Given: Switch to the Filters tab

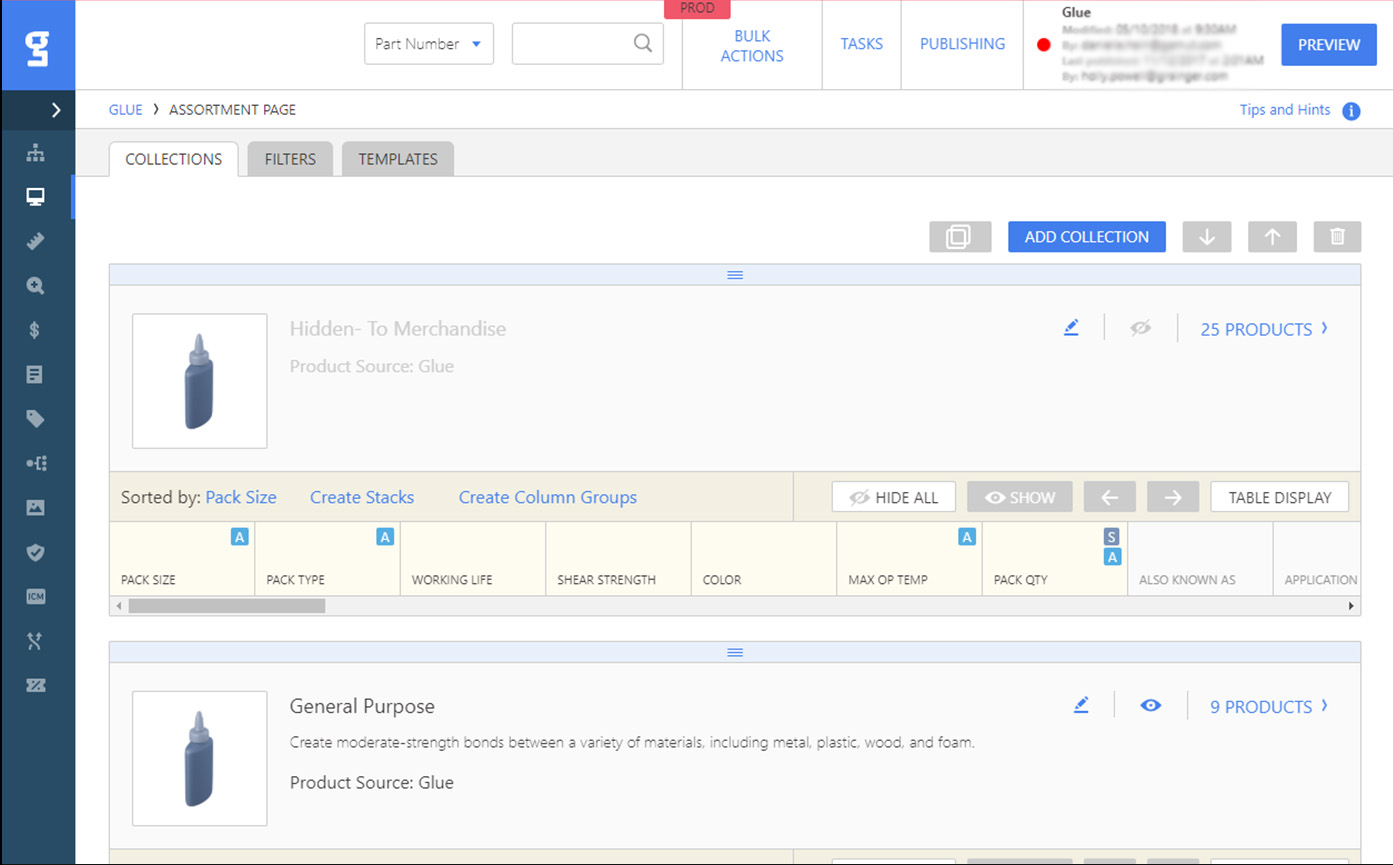Looking at the screenshot, I should (x=290, y=159).
